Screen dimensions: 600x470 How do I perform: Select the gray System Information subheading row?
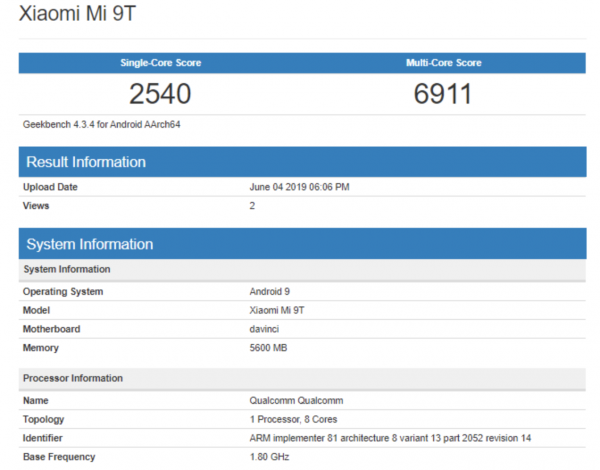(x=302, y=269)
